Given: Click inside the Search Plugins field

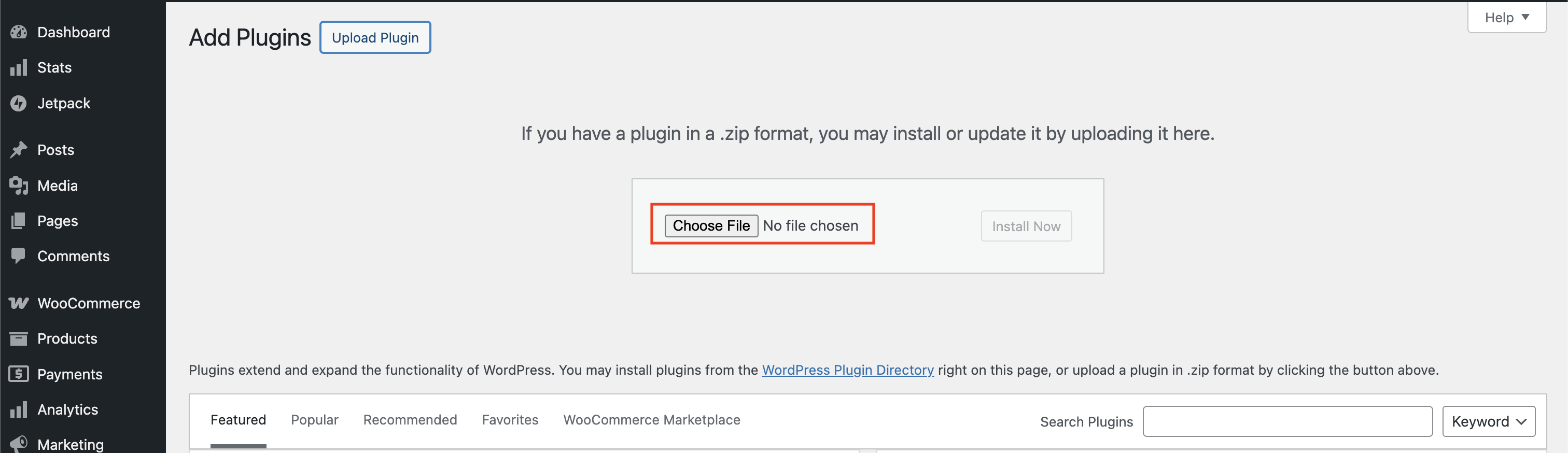Looking at the screenshot, I should click(x=1287, y=421).
